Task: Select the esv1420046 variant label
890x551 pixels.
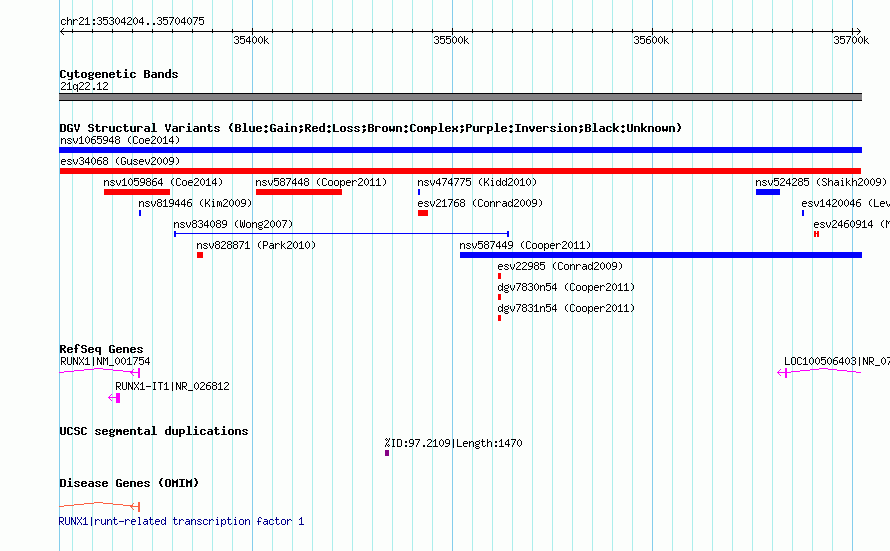Action: tap(845, 203)
